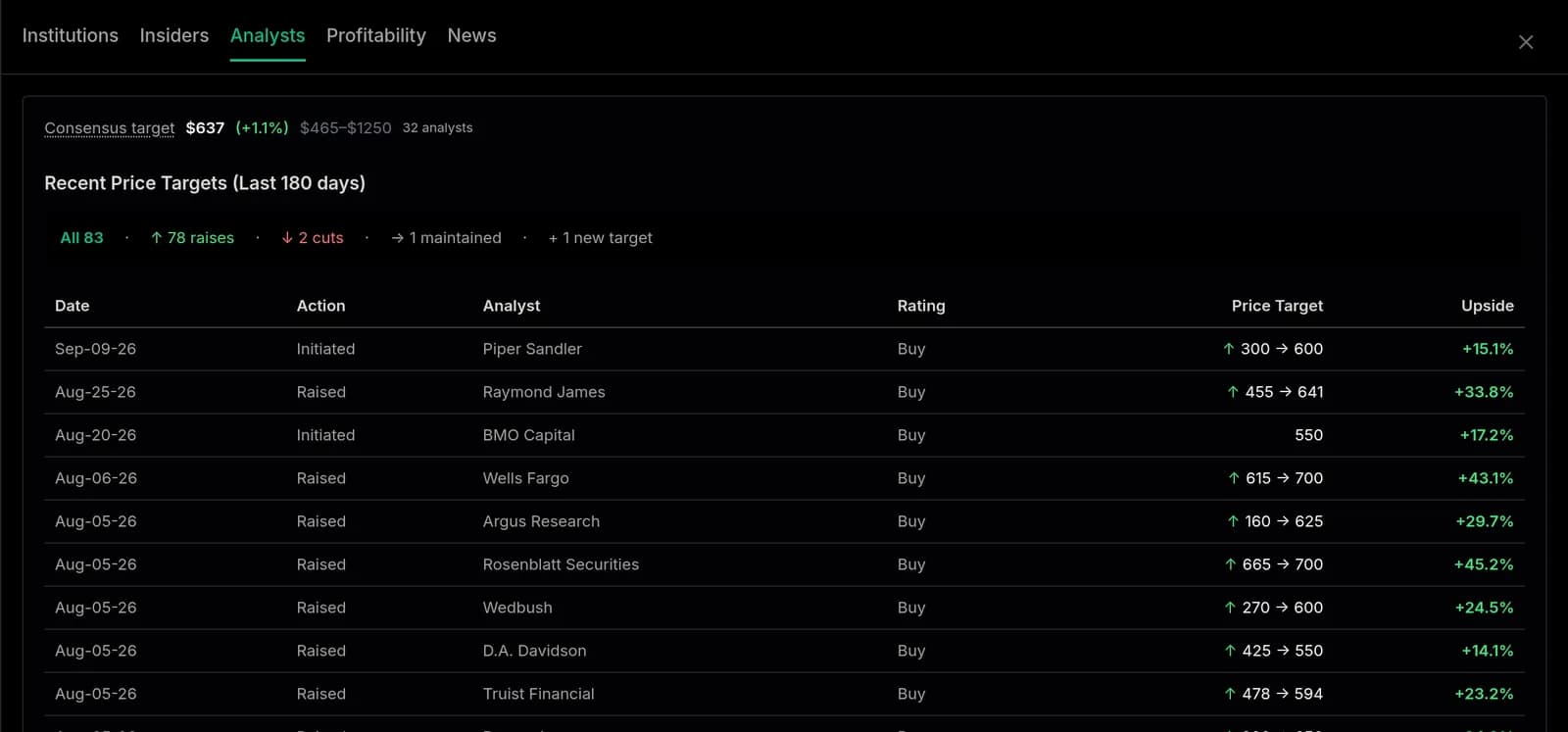Click the Recent Price Targets heading
Screen dimensions: 1568x732
[x=205, y=183]
